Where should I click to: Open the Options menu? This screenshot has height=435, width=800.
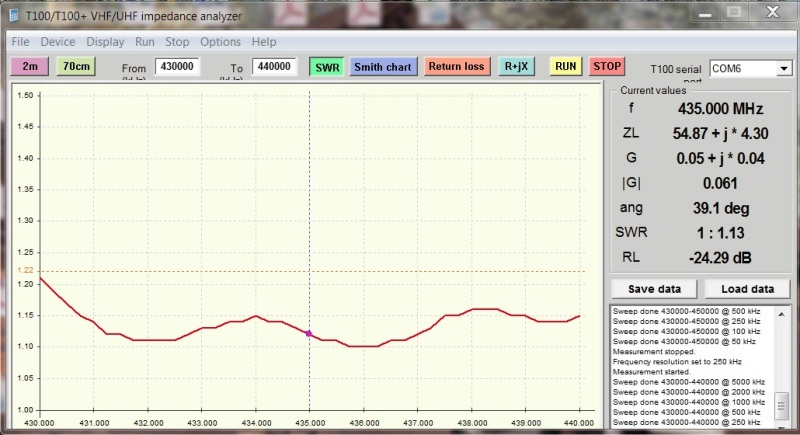point(220,42)
